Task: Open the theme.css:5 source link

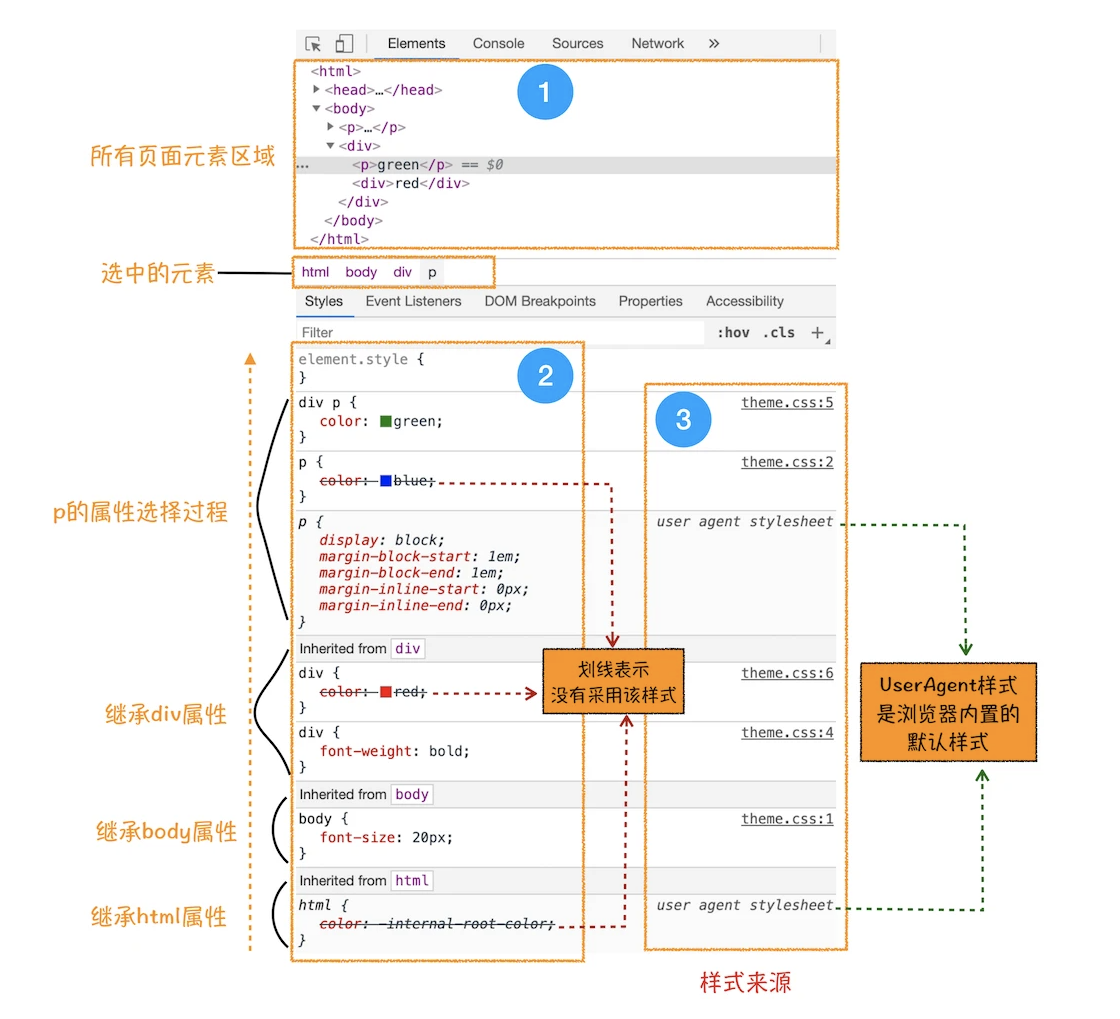Action: click(787, 403)
